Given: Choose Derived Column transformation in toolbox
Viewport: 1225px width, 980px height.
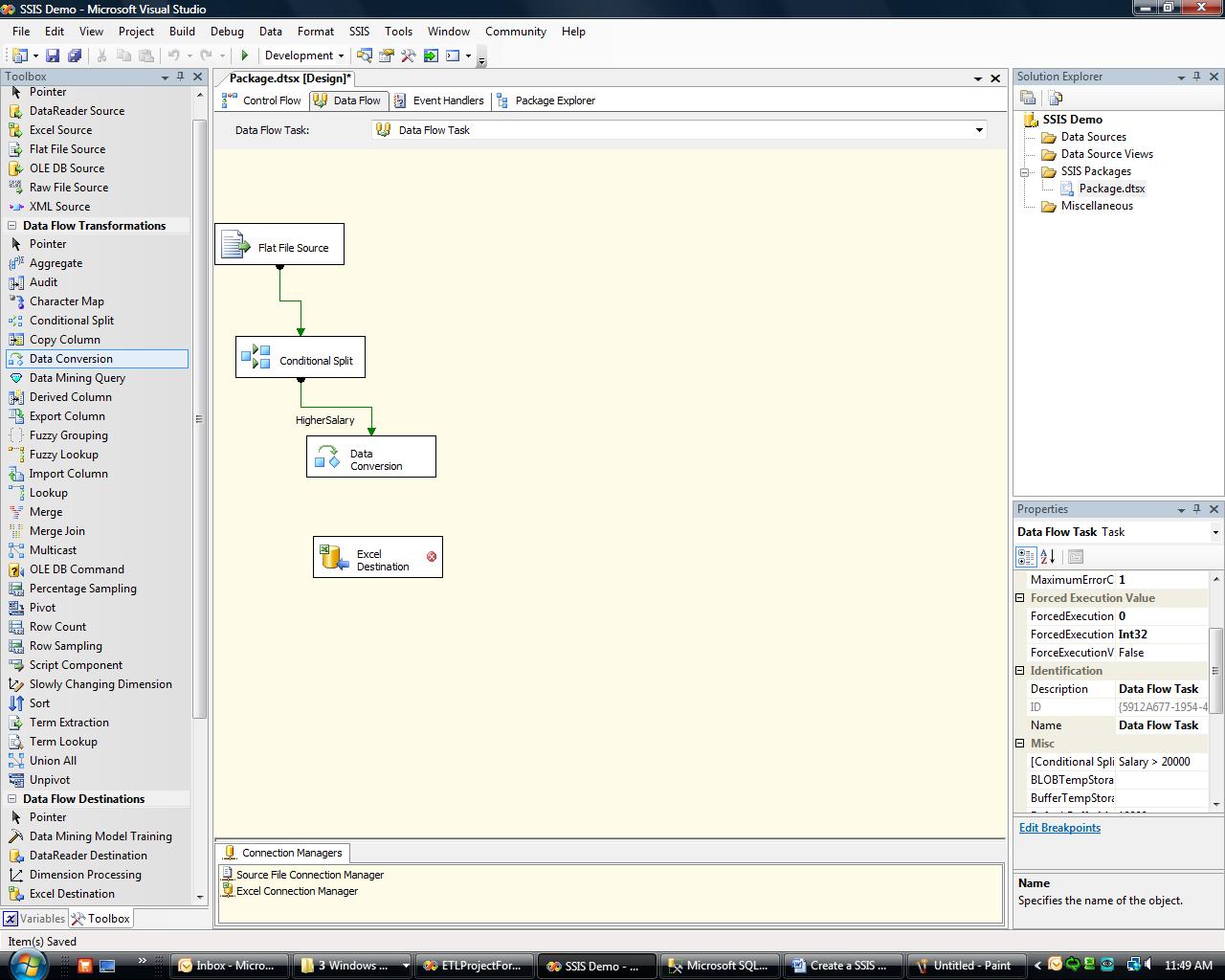Looking at the screenshot, I should point(70,397).
